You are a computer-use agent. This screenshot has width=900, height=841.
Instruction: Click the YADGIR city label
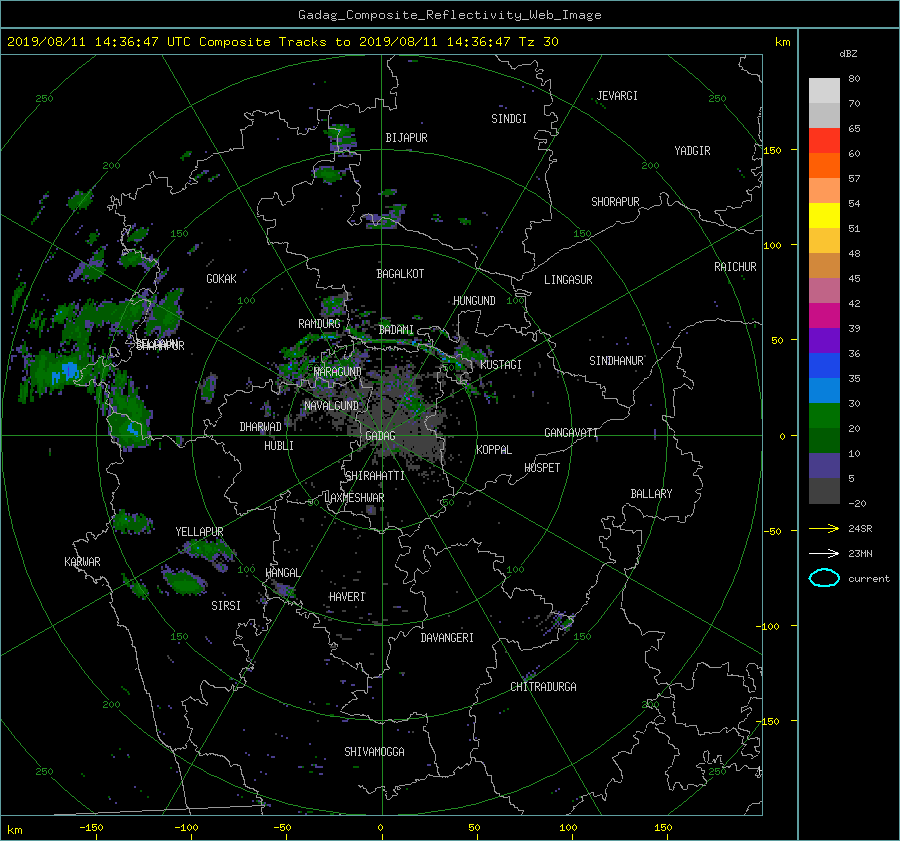point(692,151)
